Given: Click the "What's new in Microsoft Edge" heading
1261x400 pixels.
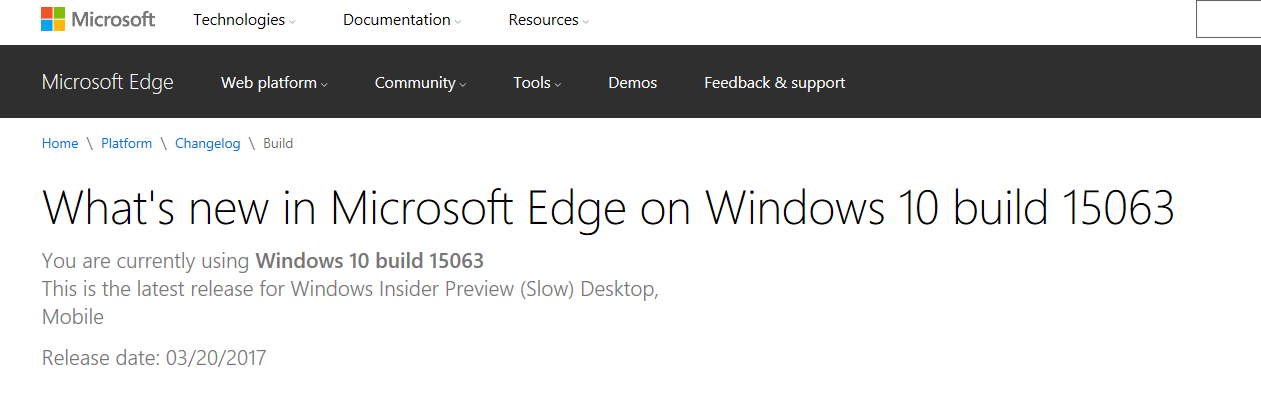Looking at the screenshot, I should coord(607,207).
